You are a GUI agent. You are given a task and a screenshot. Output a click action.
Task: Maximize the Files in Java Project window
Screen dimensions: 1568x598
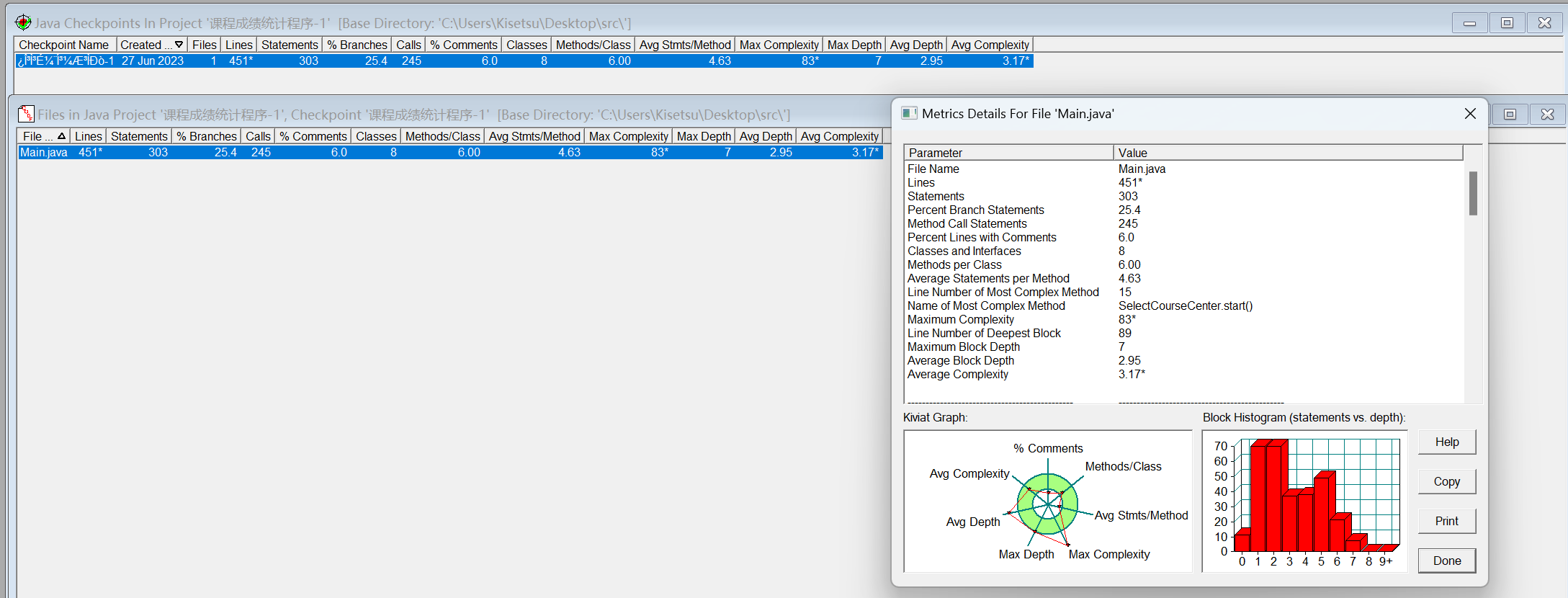point(1510,114)
